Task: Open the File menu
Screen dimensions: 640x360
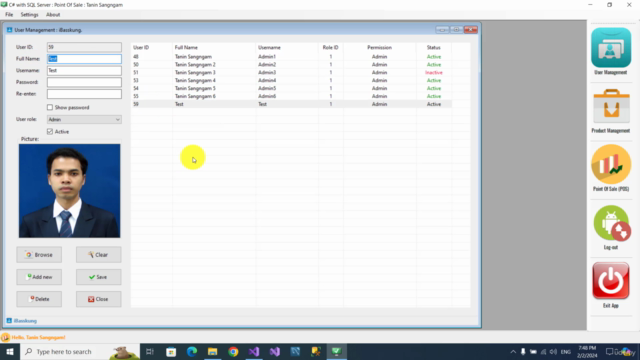Action: pos(9,15)
